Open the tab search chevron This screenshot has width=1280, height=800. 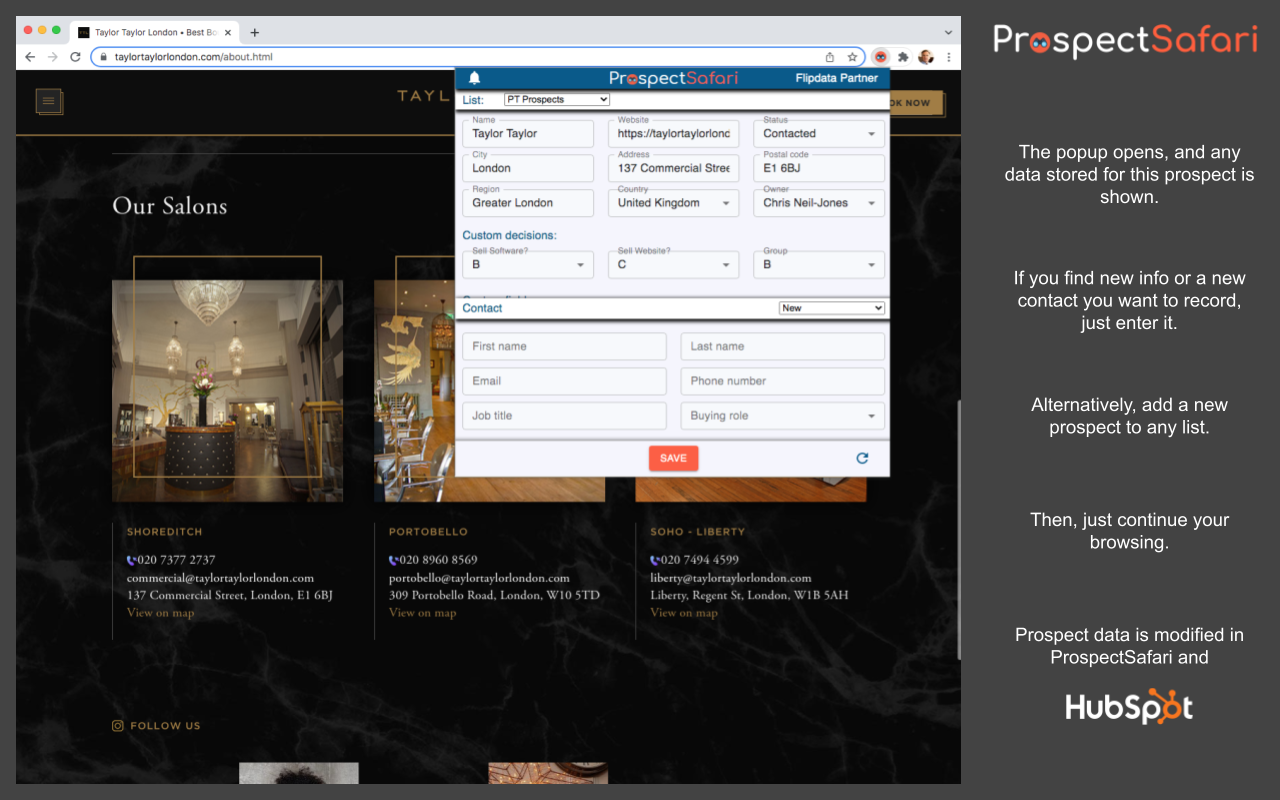(948, 32)
